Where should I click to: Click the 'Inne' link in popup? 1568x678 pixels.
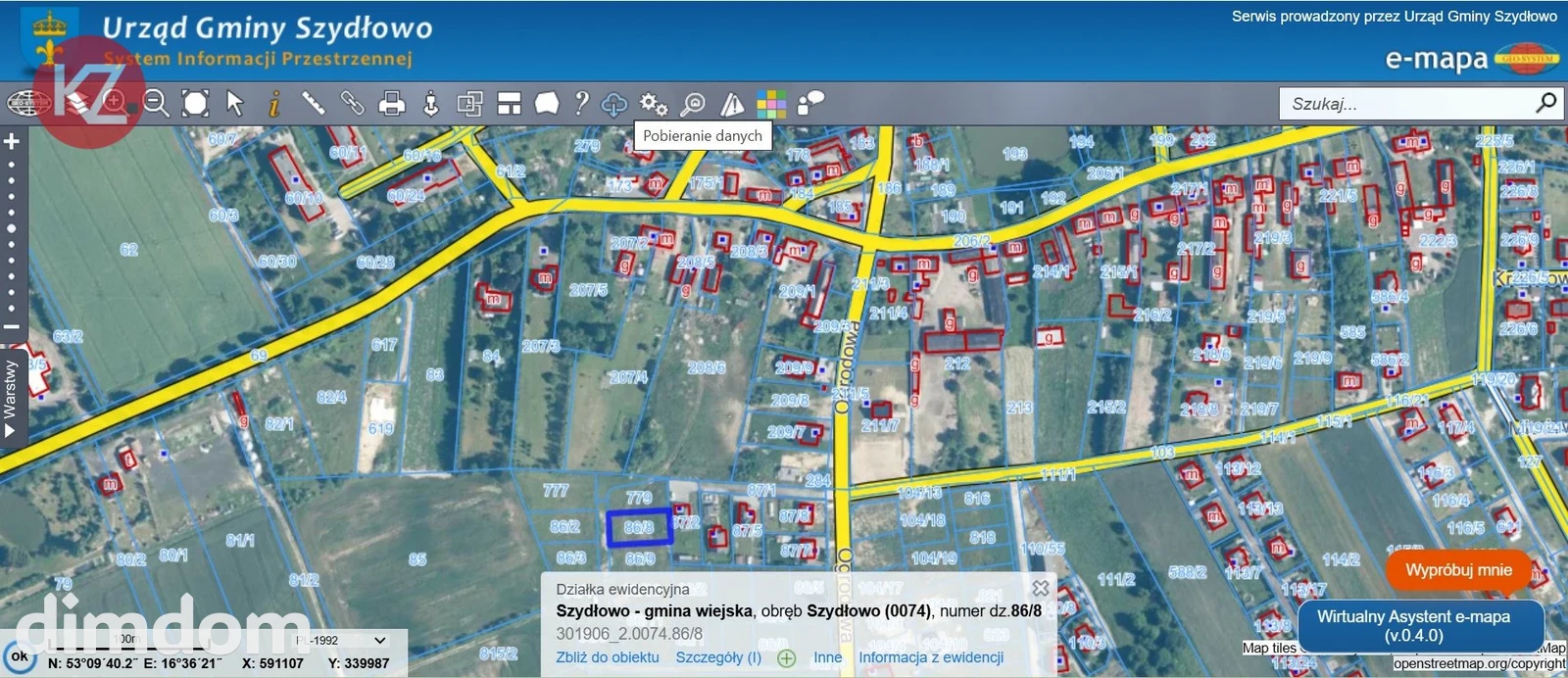pyautogui.click(x=827, y=657)
